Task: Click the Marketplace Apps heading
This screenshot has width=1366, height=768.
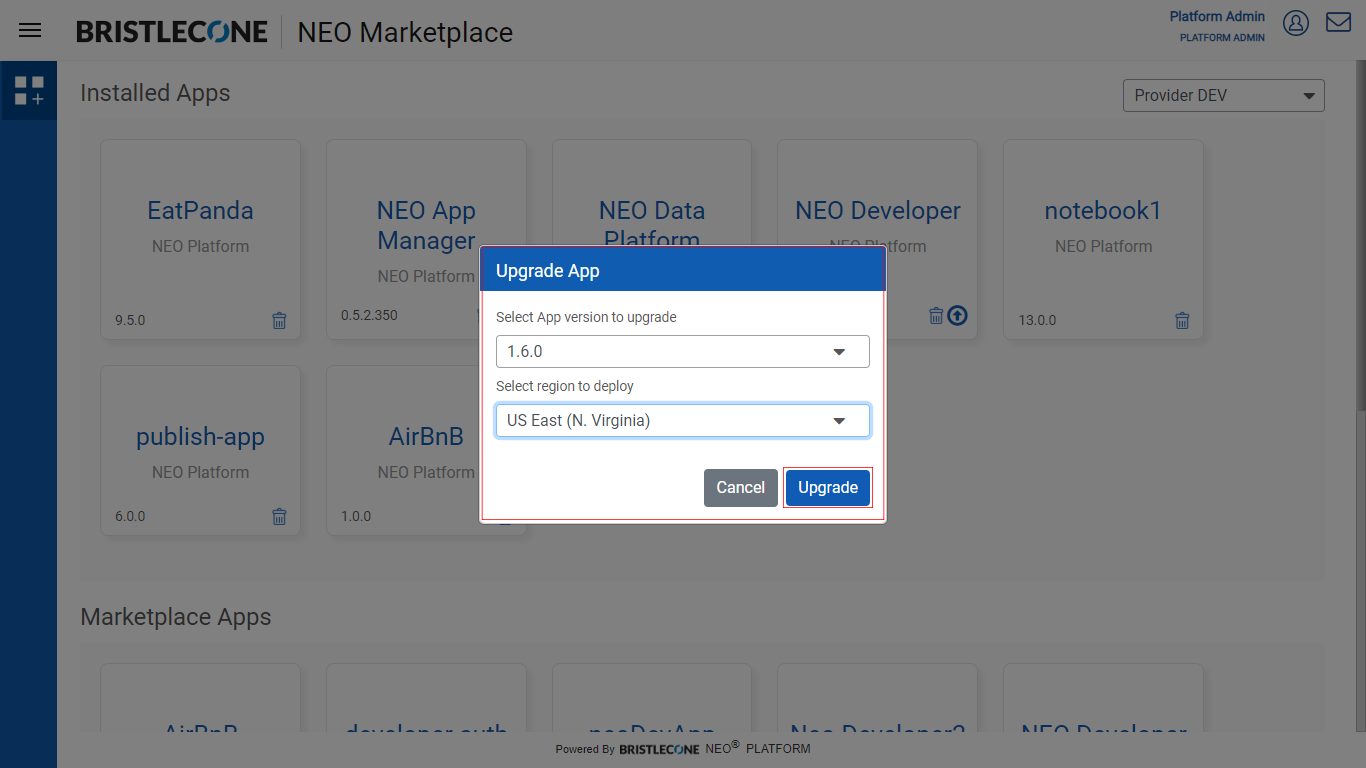Action: [x=176, y=617]
